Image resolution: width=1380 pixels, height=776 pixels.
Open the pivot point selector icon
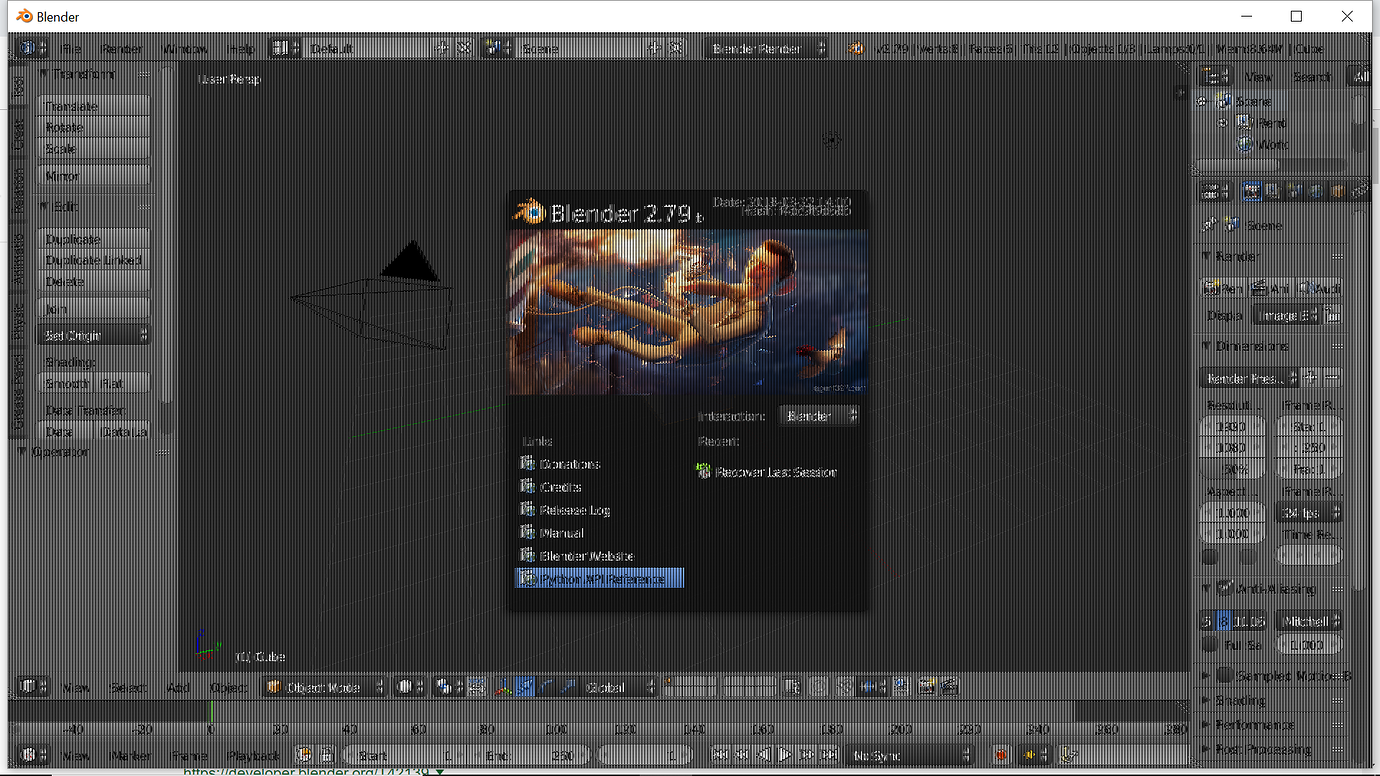[447, 687]
